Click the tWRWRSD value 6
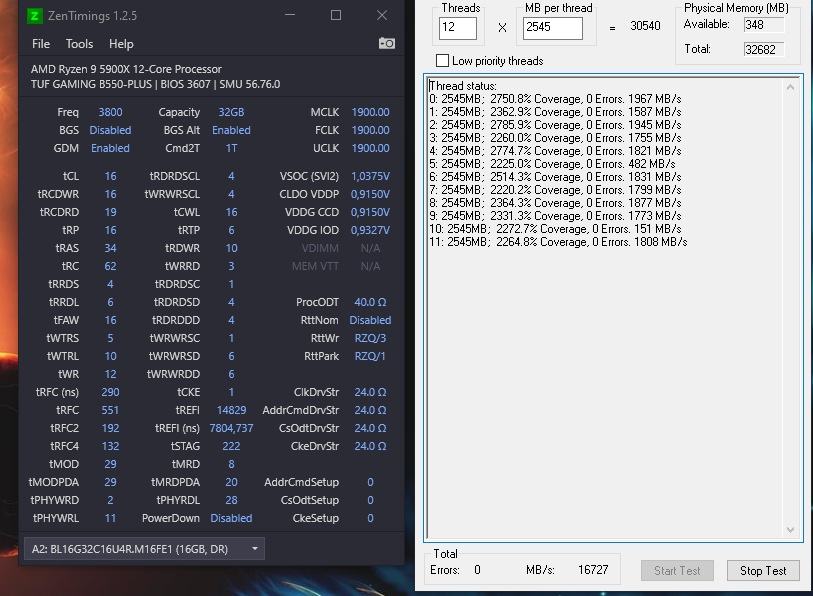The image size is (813, 596). pos(231,356)
